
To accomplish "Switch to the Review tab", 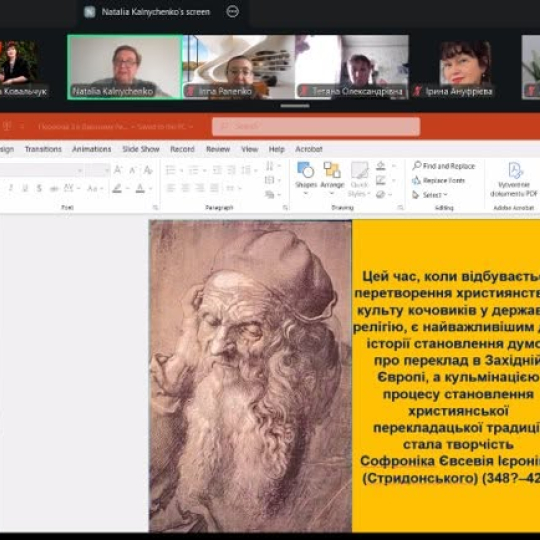I will [218, 149].
